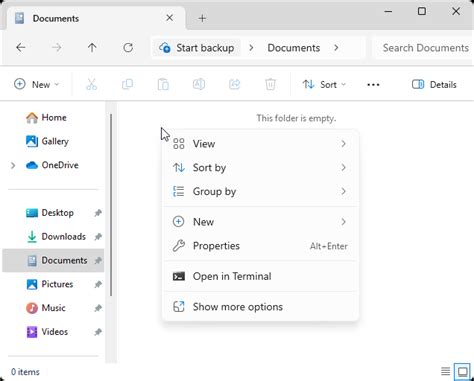Open Group by submenu in context menu
This screenshot has height=381, width=474.
click(x=260, y=192)
